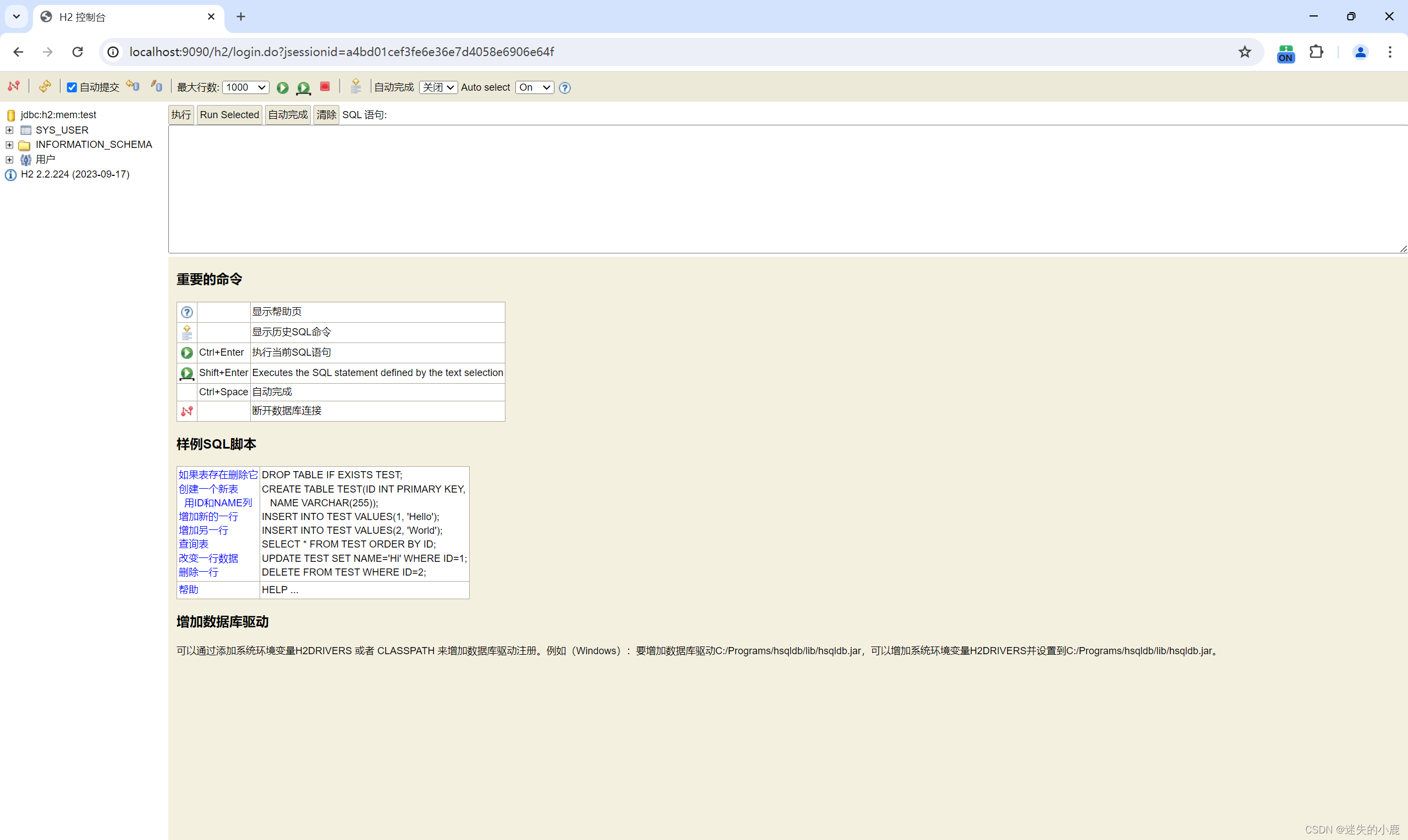The image size is (1408, 840).
Task: Click the Run Selected button
Action: [229, 115]
